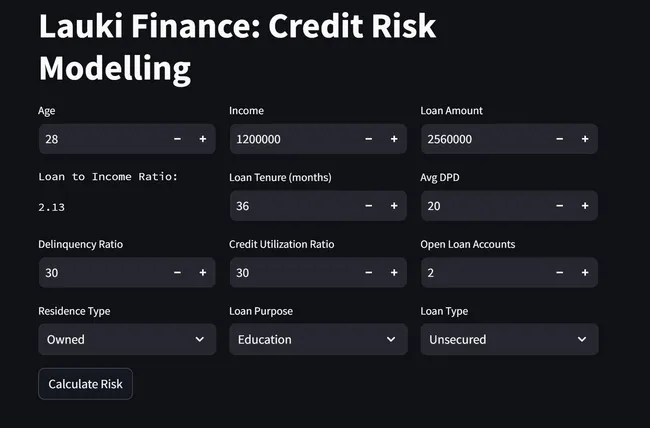Click the plus icon for Income
The image size is (650, 428).
(x=394, y=139)
